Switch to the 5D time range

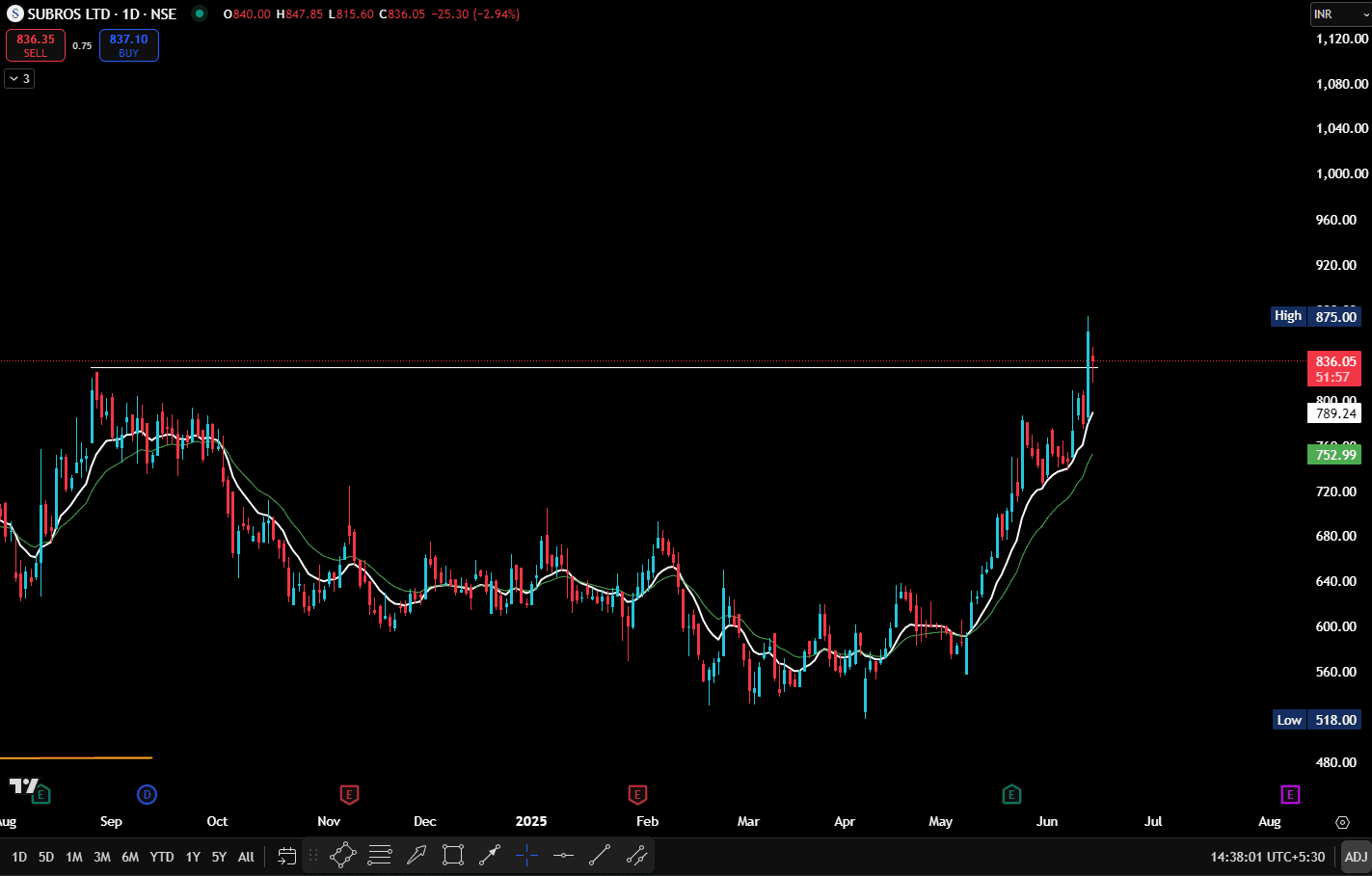(x=46, y=857)
